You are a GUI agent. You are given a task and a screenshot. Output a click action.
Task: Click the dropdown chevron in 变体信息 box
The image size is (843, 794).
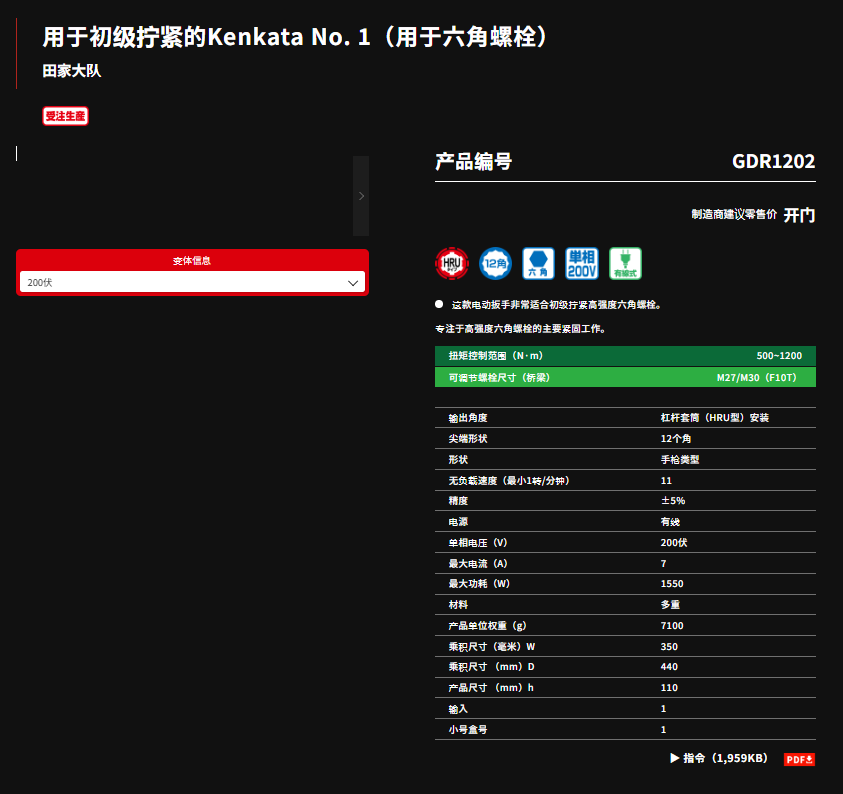[x=352, y=283]
